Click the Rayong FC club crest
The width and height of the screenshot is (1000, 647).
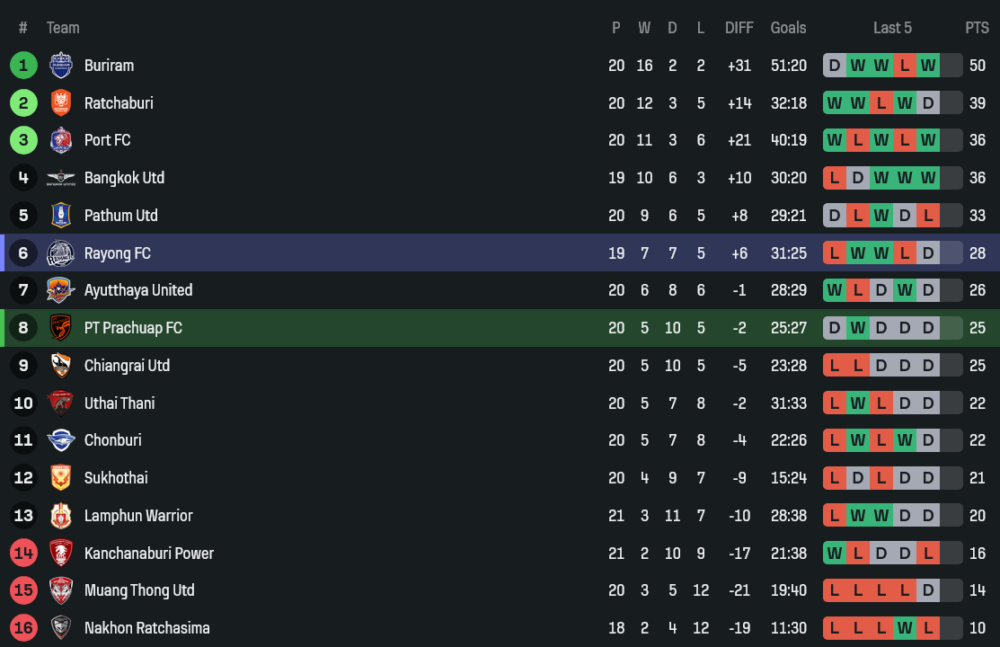click(x=61, y=253)
